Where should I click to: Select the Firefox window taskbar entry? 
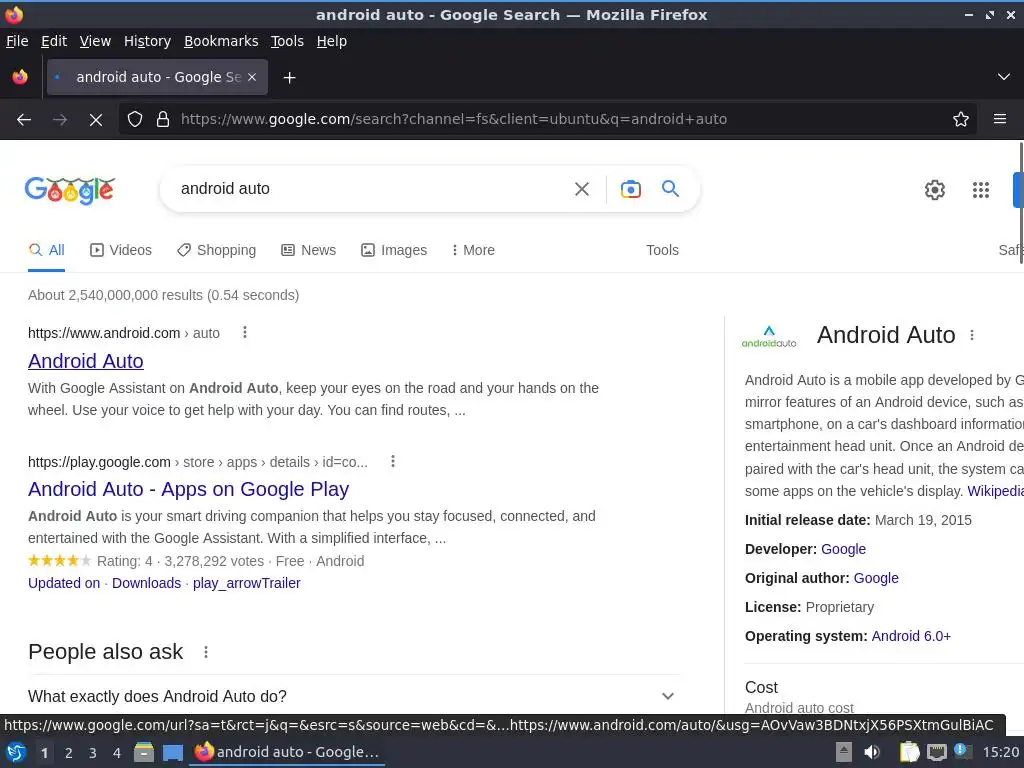[287, 752]
